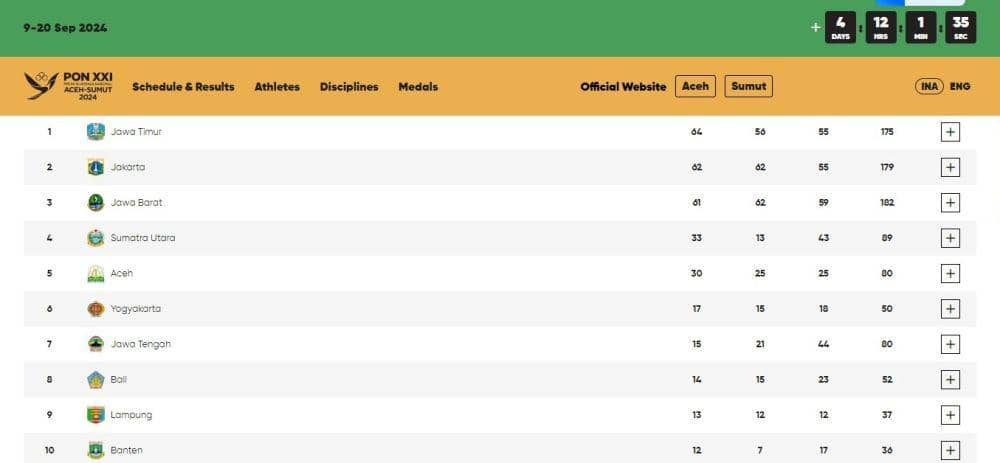This screenshot has height=463, width=1000.
Task: Expand the Bali medal details
Action: (950, 379)
